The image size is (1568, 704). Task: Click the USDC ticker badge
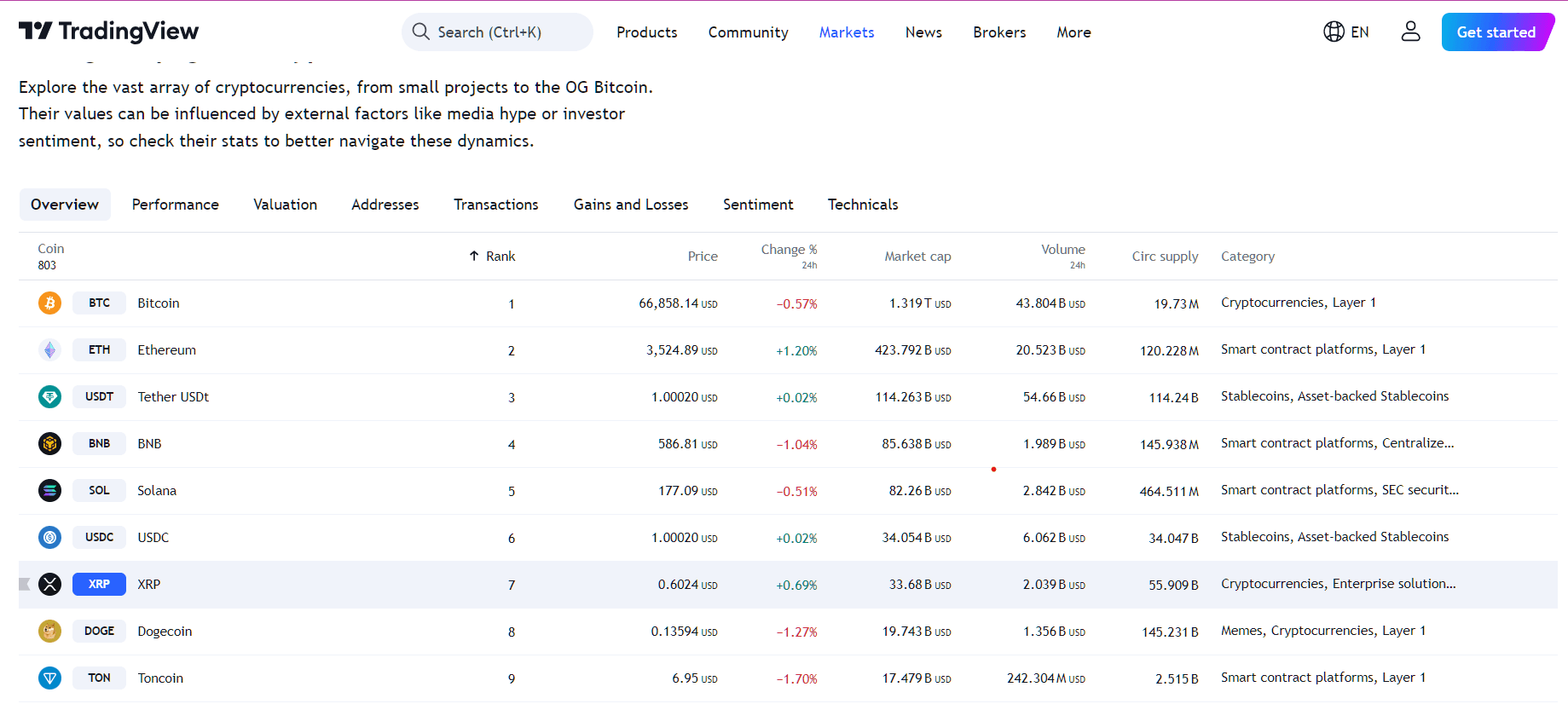99,538
